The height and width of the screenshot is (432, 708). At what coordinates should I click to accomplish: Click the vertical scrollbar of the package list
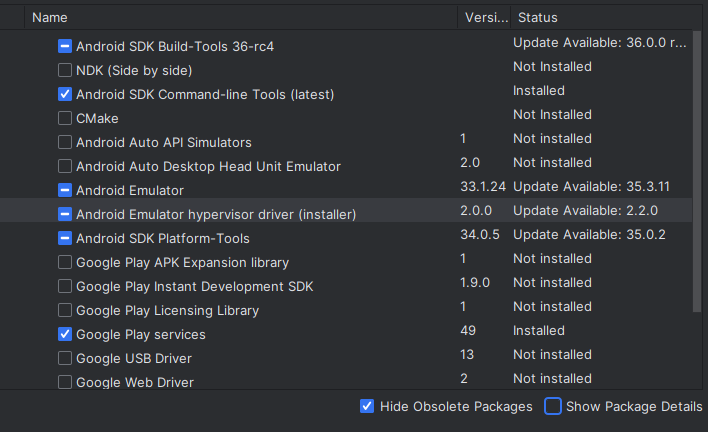point(697,171)
